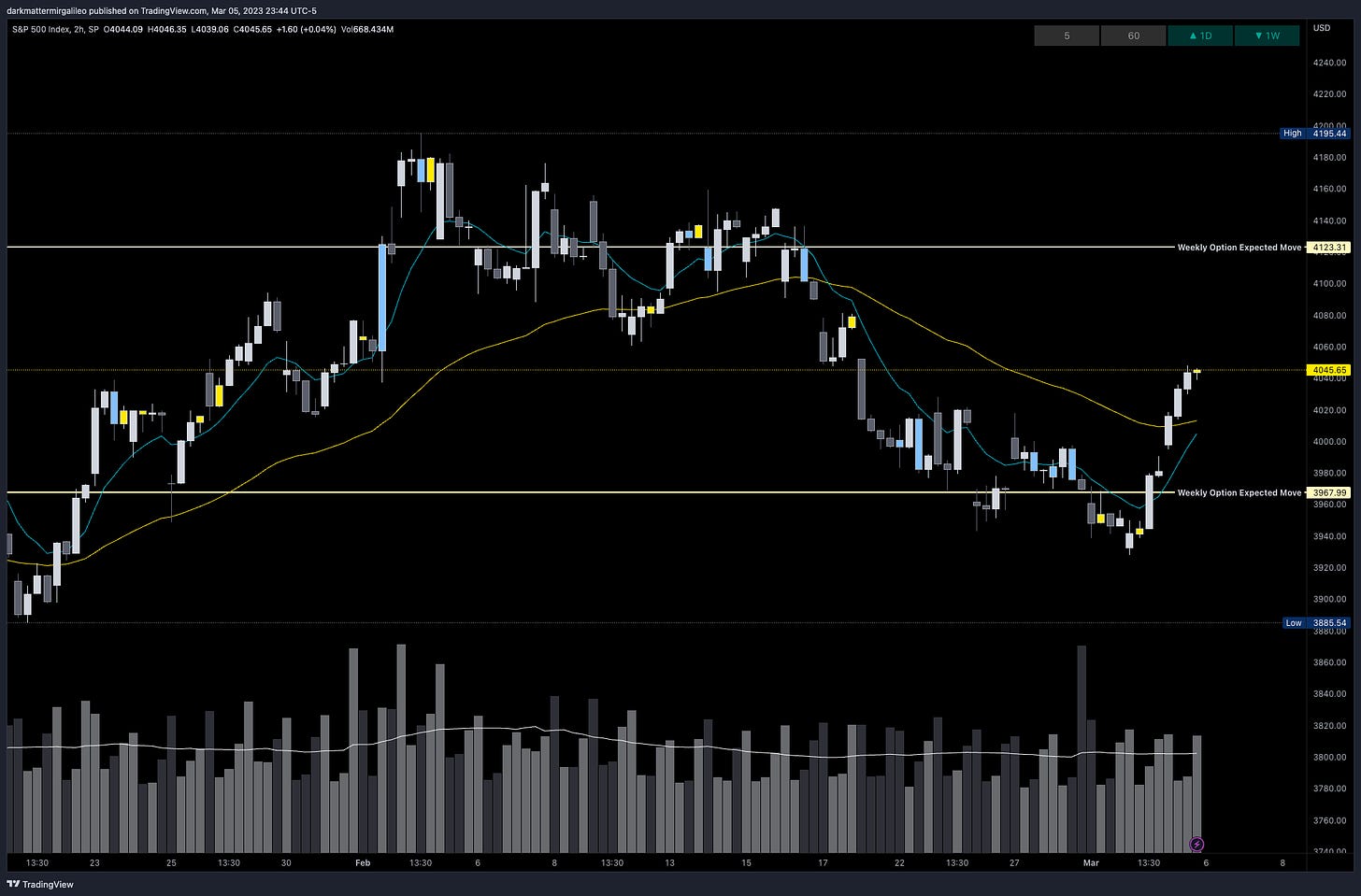This screenshot has height=896, width=1361.
Task: Click the 4060.00 price axis label
Action: click(1329, 348)
